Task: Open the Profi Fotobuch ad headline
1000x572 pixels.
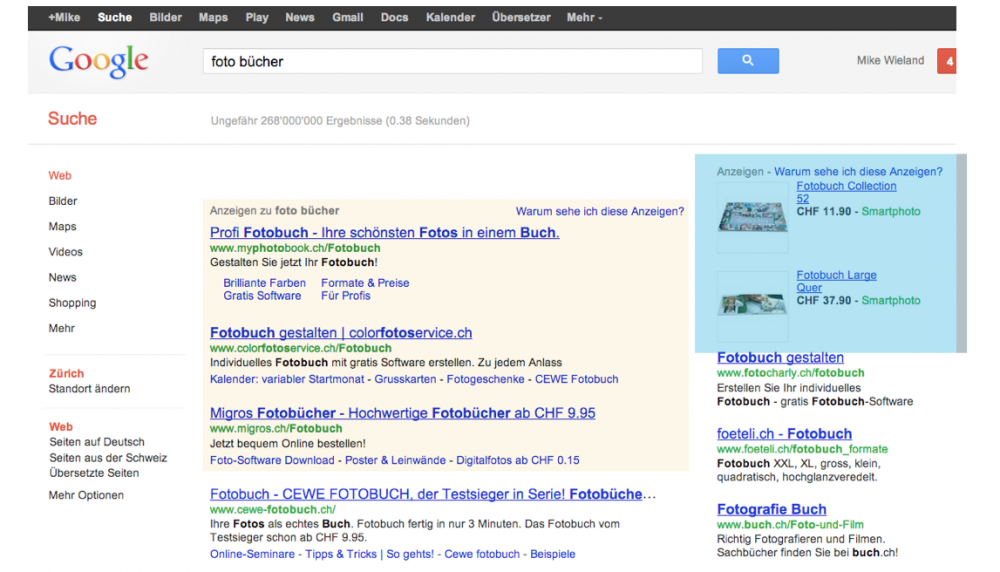Action: [x=385, y=233]
